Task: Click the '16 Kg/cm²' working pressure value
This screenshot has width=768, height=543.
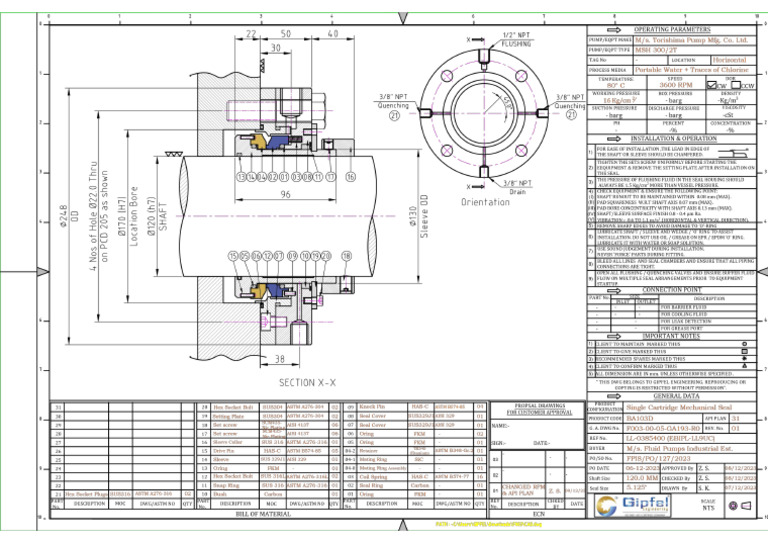Action: click(x=619, y=100)
